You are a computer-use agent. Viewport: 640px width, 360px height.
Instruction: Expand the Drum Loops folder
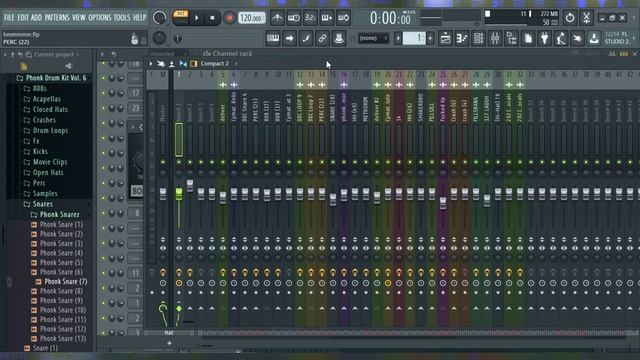click(50, 131)
